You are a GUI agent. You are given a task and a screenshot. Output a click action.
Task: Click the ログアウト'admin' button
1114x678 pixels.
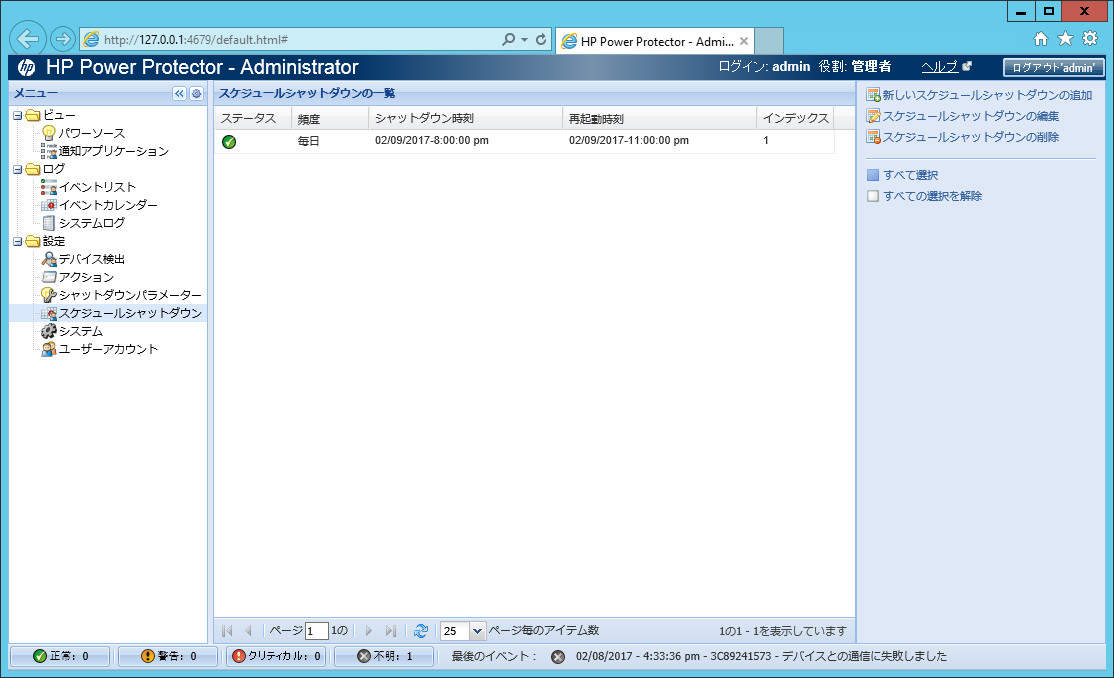click(1054, 68)
